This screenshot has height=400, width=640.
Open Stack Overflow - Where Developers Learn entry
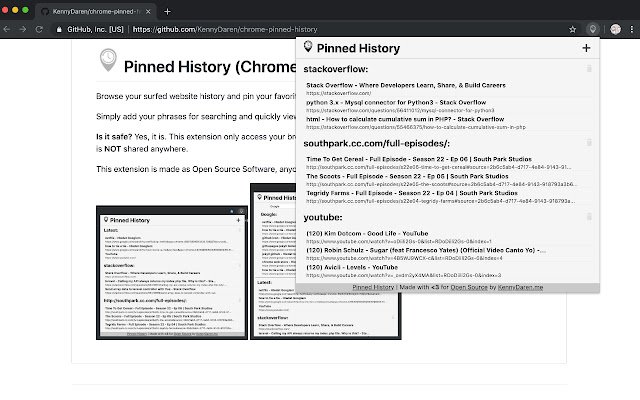(406, 85)
